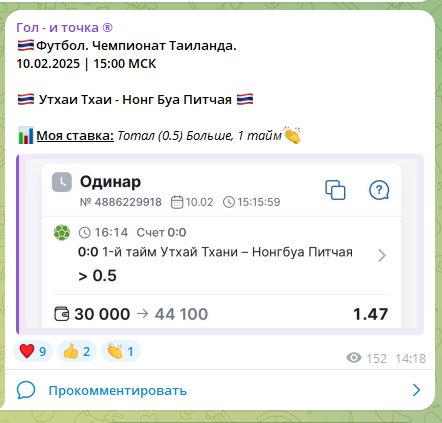
Task: Open the help question mark icon
Action: tap(379, 190)
